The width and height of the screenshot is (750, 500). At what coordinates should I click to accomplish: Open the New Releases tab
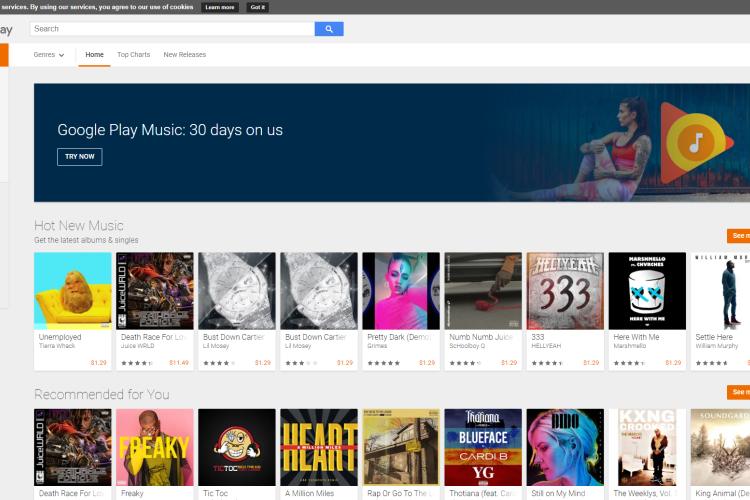click(185, 55)
